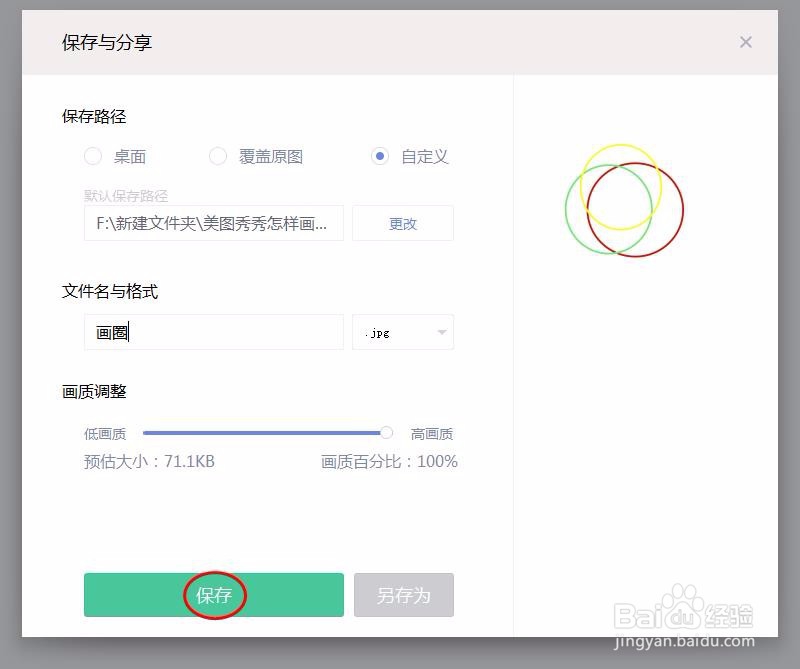The width and height of the screenshot is (800, 669).
Task: Click the green 保存 button
Action: click(214, 595)
